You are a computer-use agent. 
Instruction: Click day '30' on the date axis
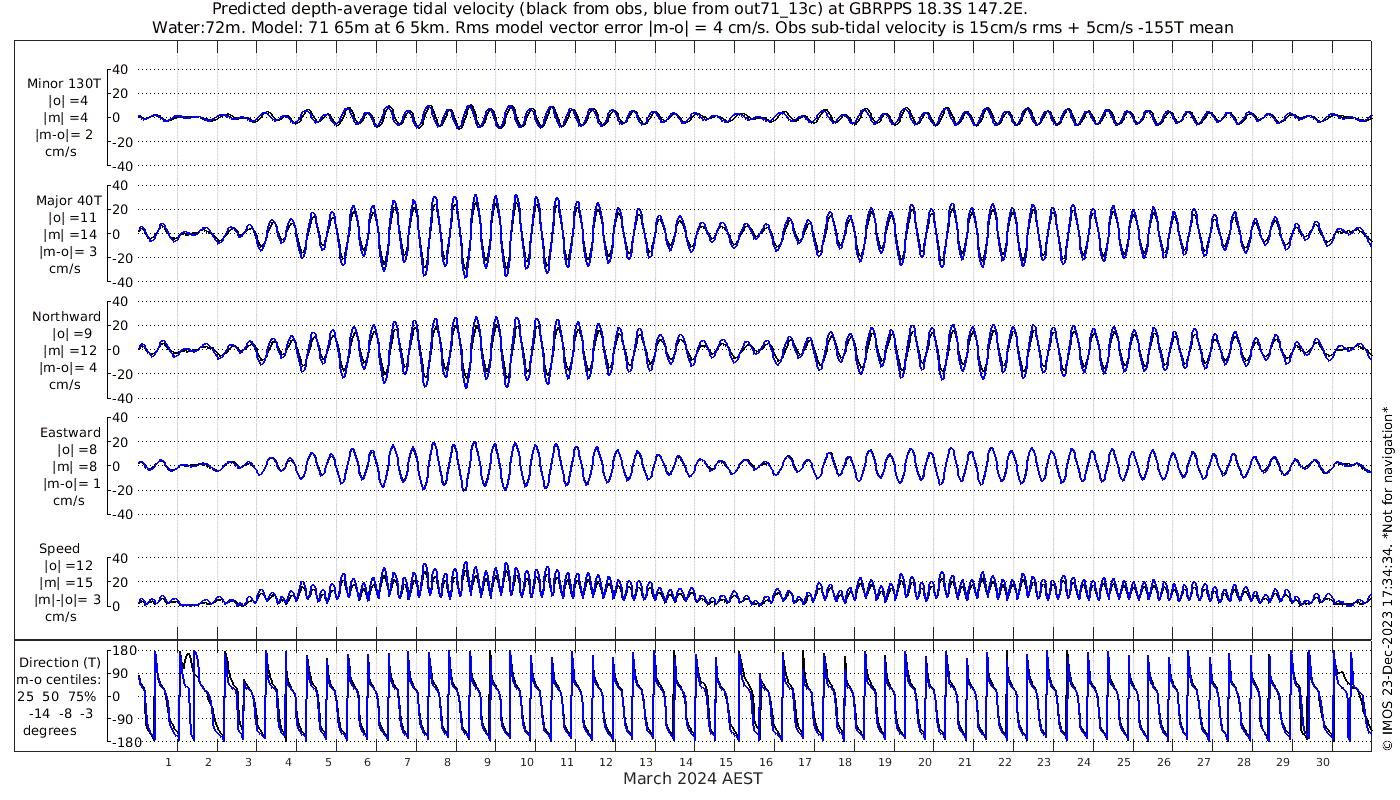point(1322,762)
